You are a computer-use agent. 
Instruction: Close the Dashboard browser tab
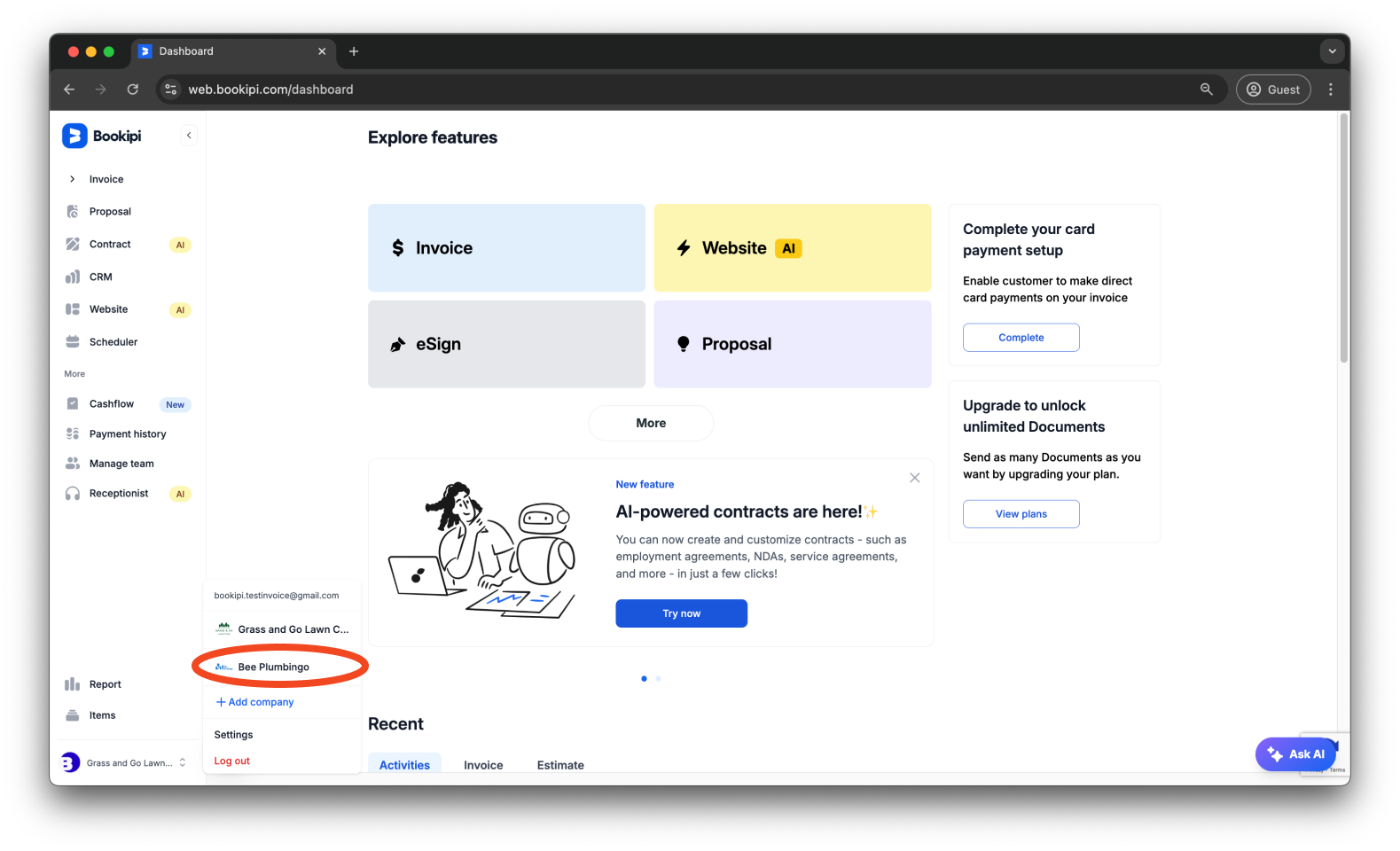(x=322, y=51)
